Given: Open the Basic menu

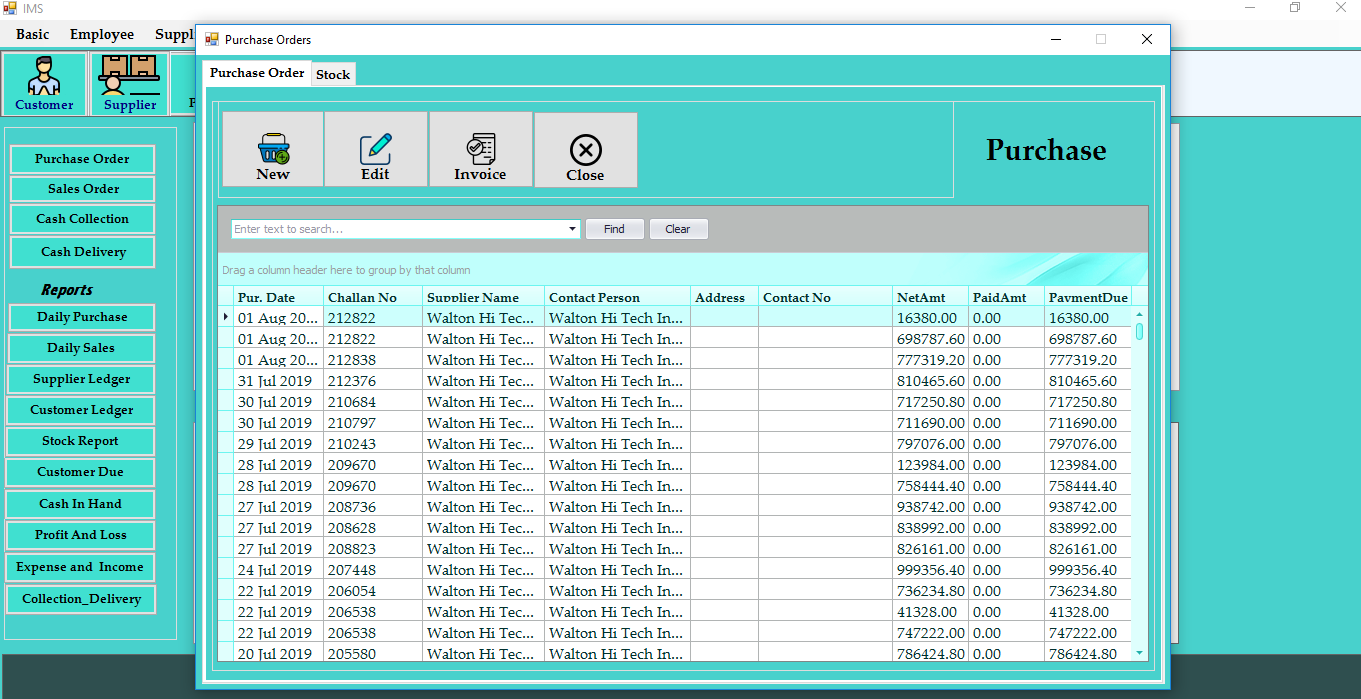Looking at the screenshot, I should coord(32,33).
